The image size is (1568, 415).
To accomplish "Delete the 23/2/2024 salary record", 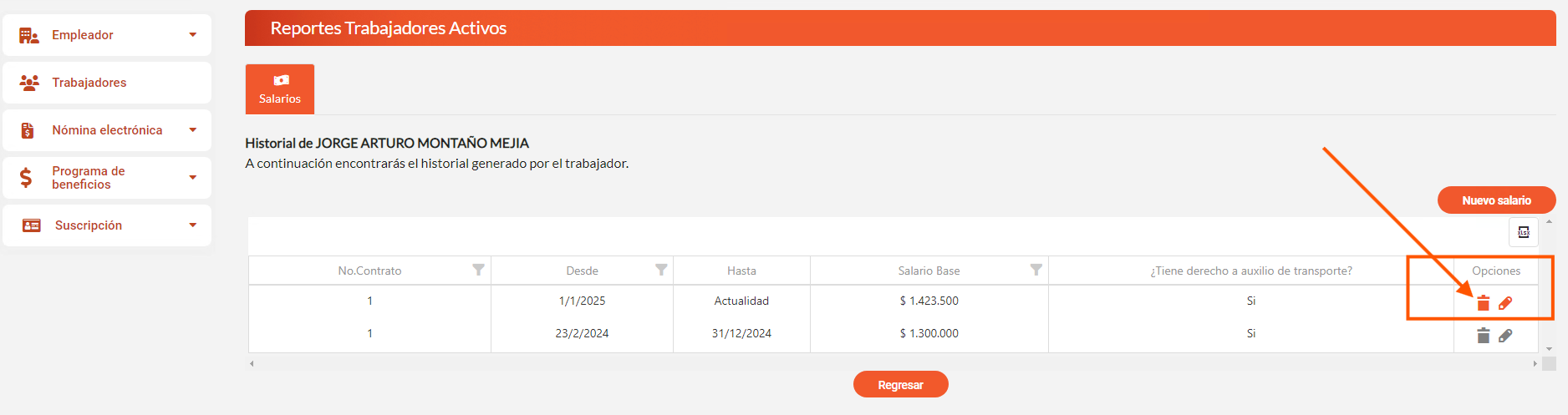I will point(1483,336).
